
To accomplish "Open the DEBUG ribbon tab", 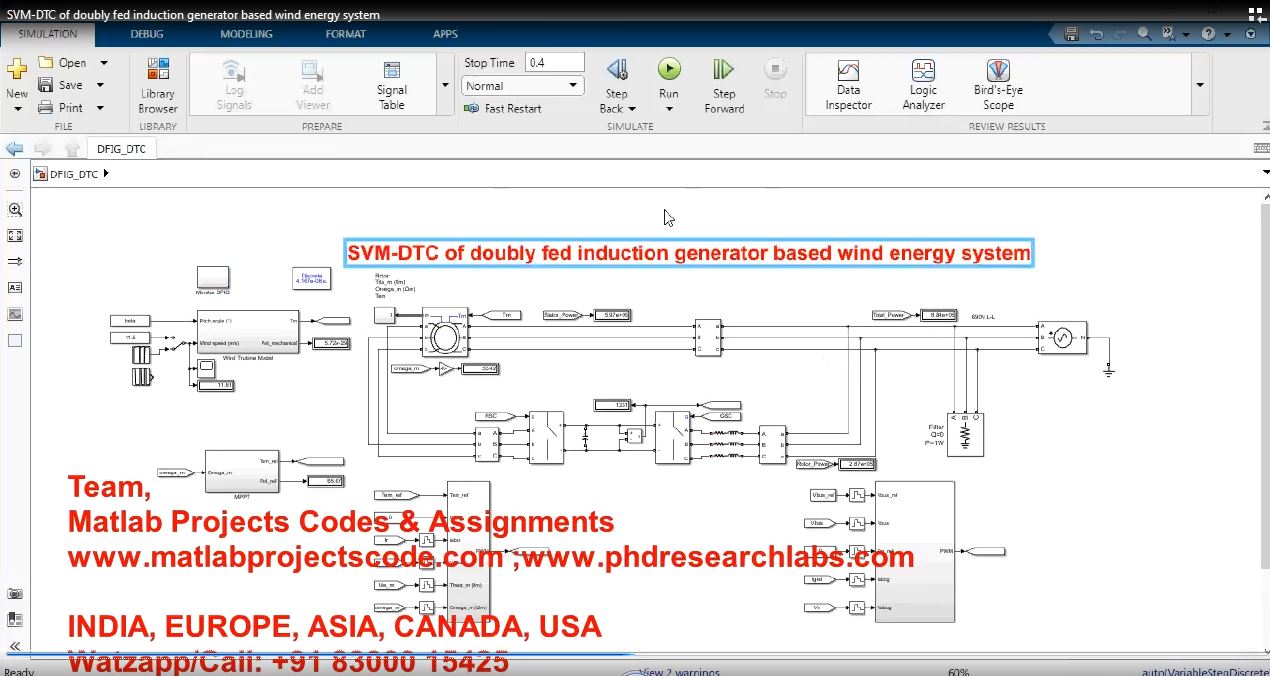I will 148,34.
